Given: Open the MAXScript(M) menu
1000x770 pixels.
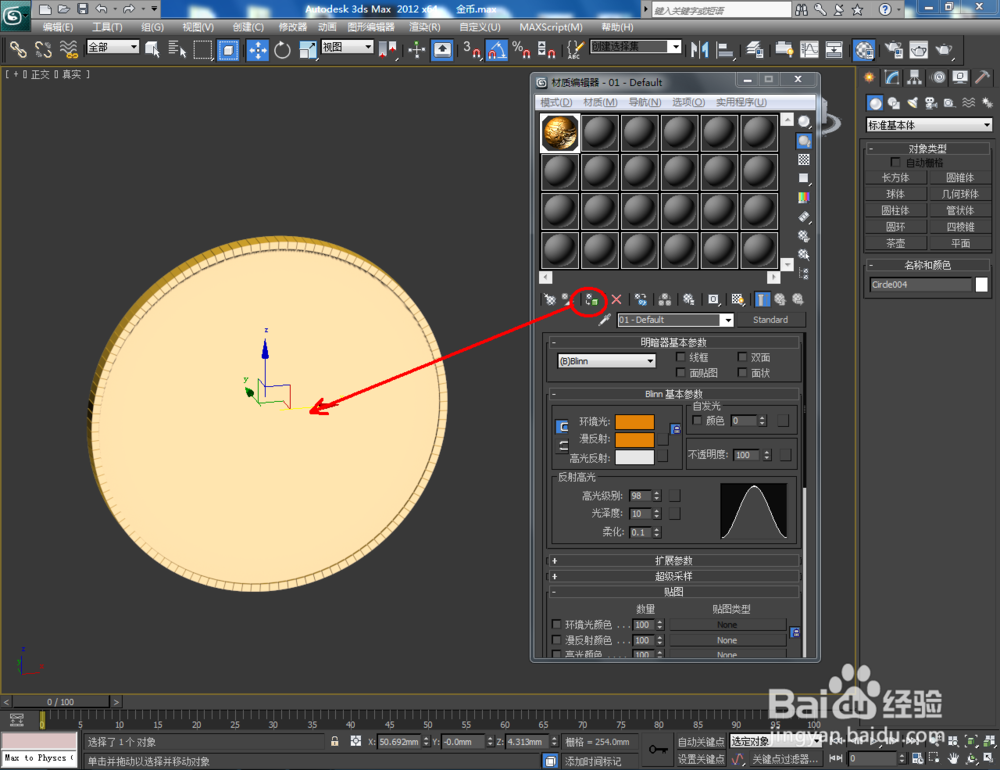Looking at the screenshot, I should point(550,27).
